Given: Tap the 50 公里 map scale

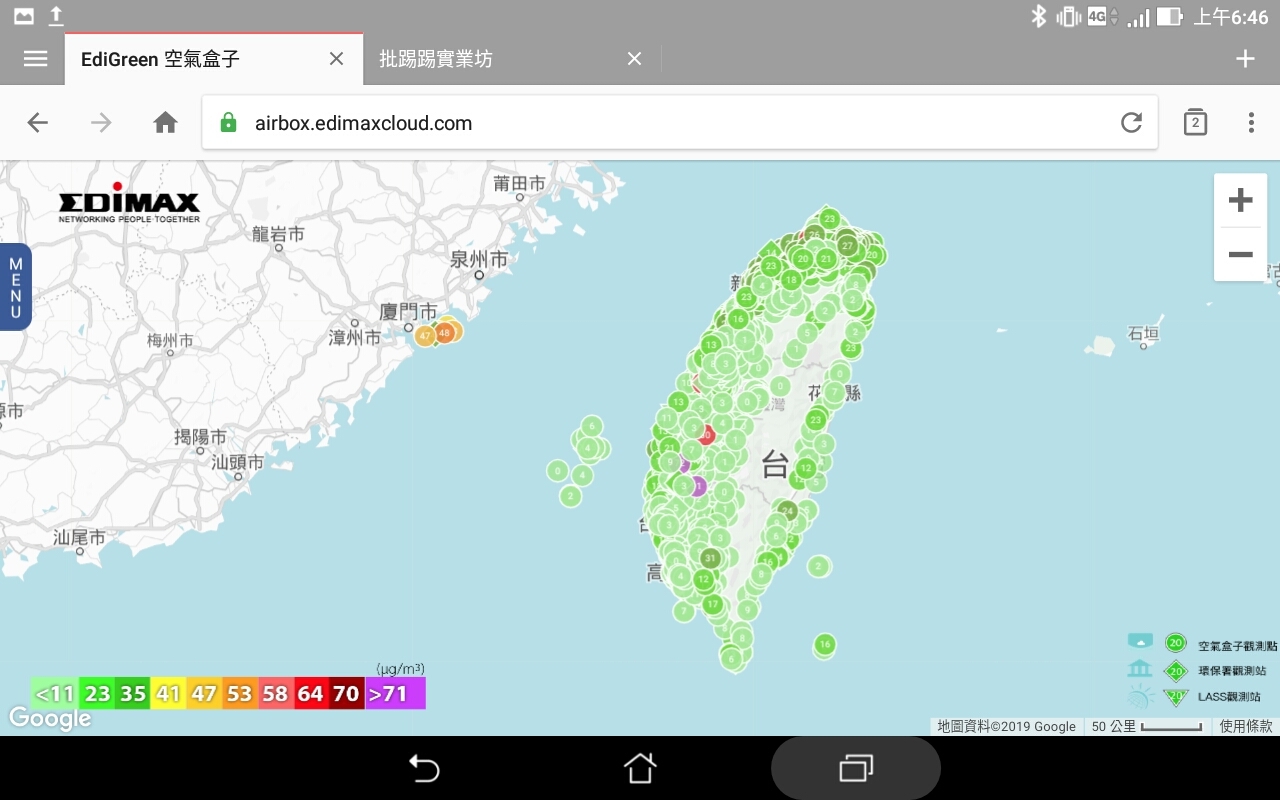Looking at the screenshot, I should [x=1147, y=727].
